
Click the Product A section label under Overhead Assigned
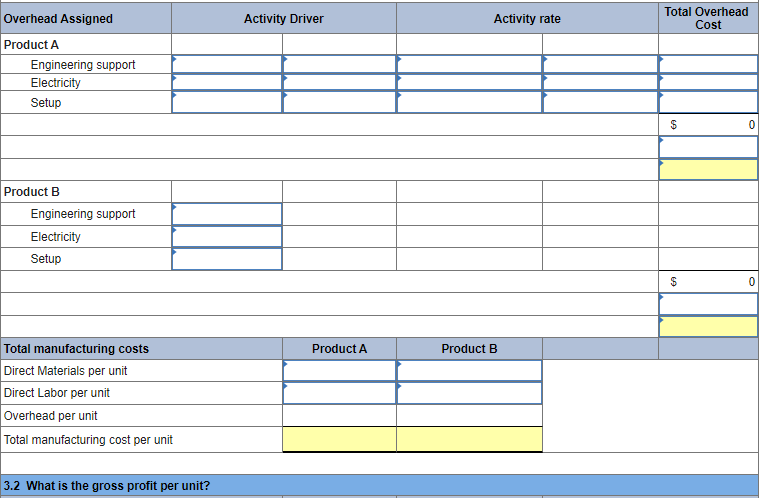pyautogui.click(x=31, y=45)
